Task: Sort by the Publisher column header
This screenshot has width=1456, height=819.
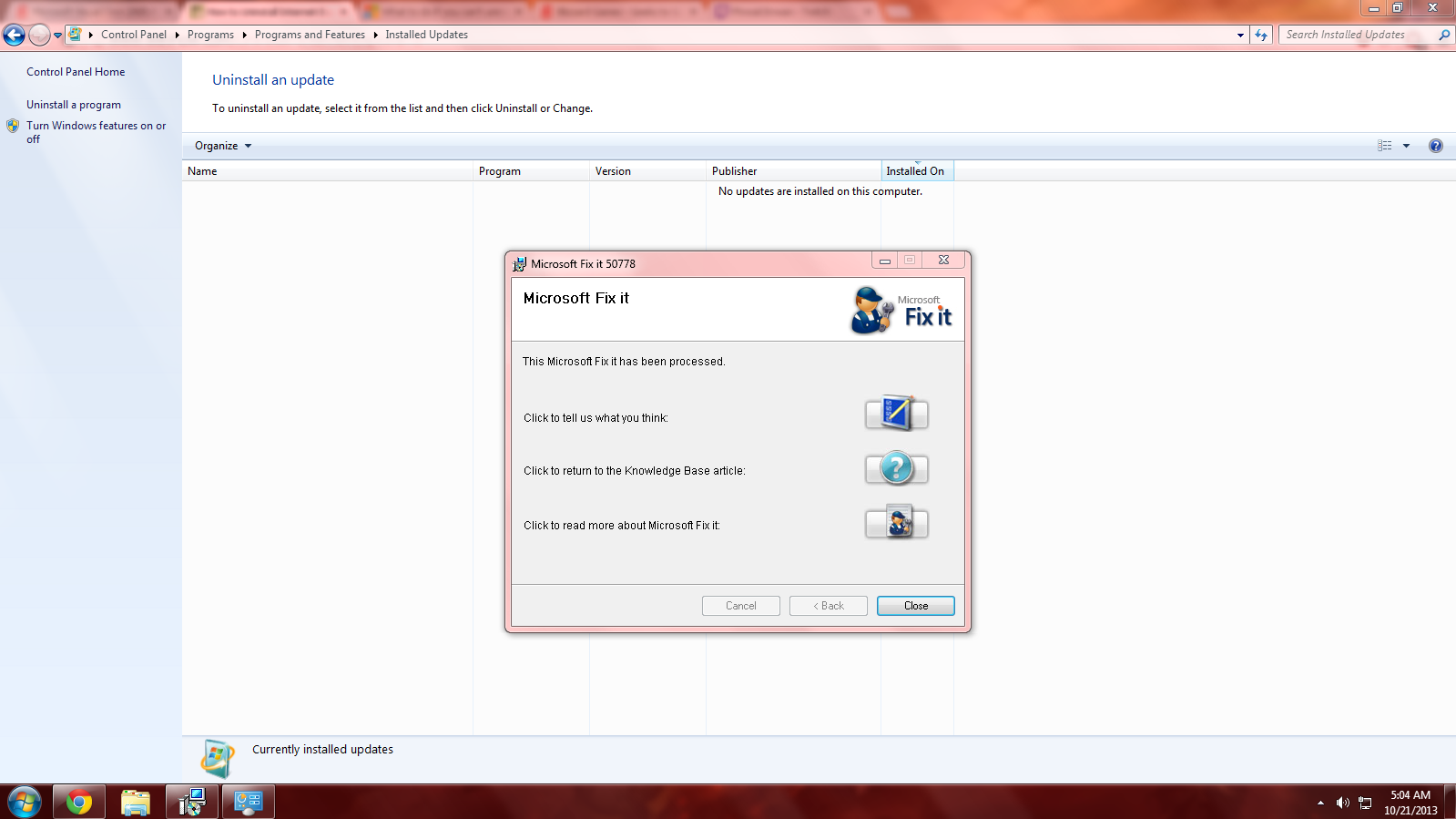Action: point(793,171)
